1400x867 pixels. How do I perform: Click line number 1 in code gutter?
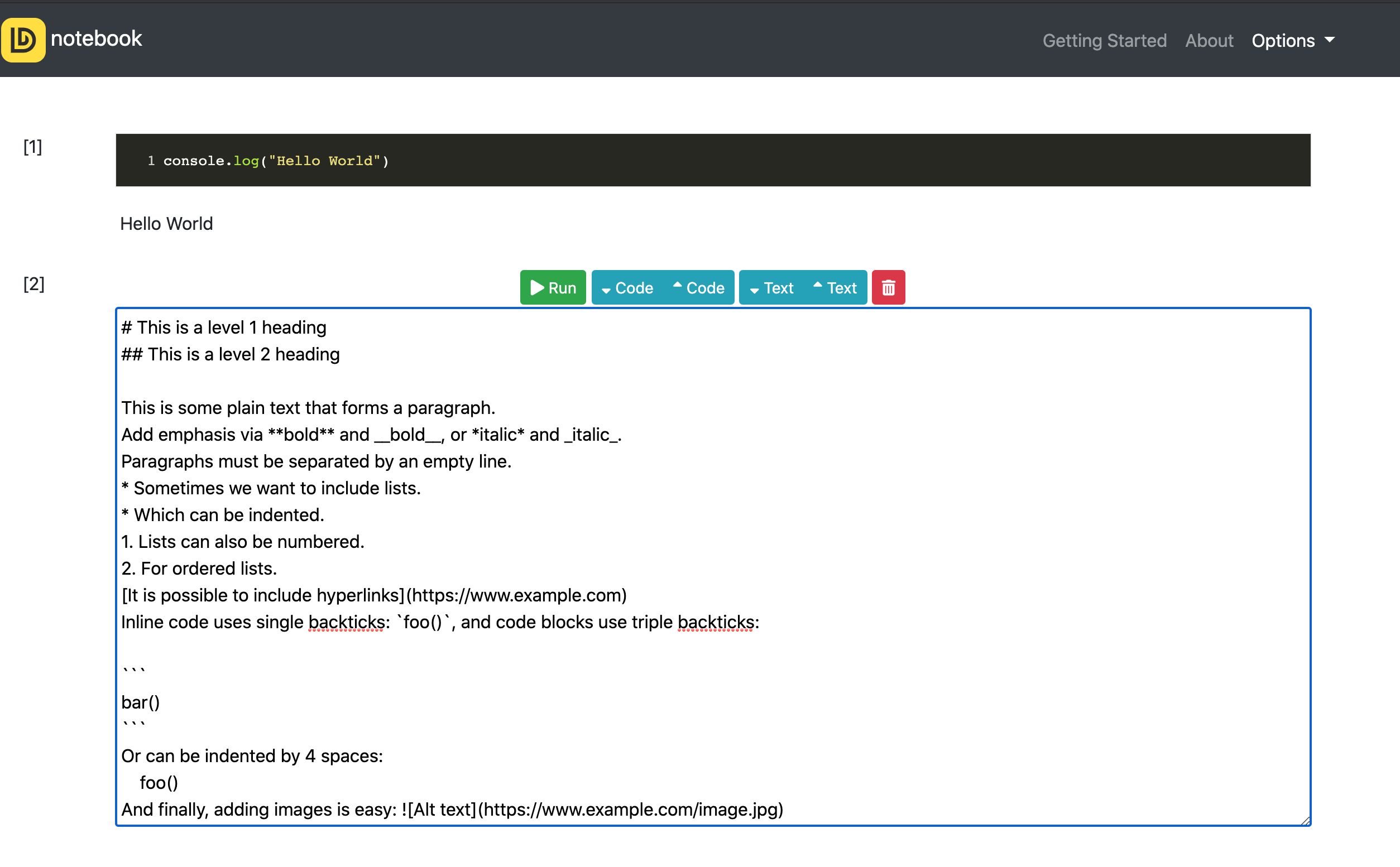[x=151, y=161]
